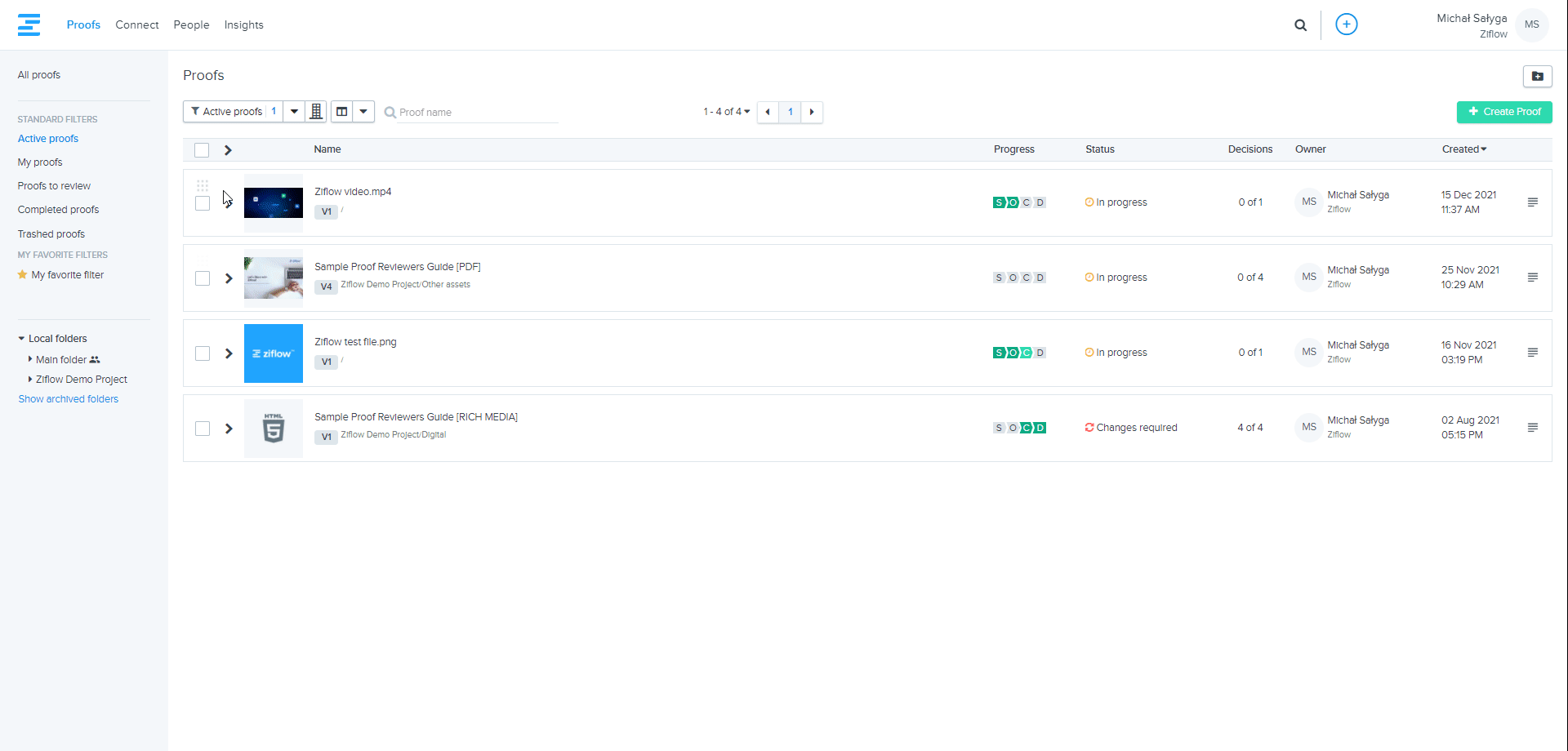Open the Insights tab
This screenshot has width=1568, height=751.
coord(244,25)
